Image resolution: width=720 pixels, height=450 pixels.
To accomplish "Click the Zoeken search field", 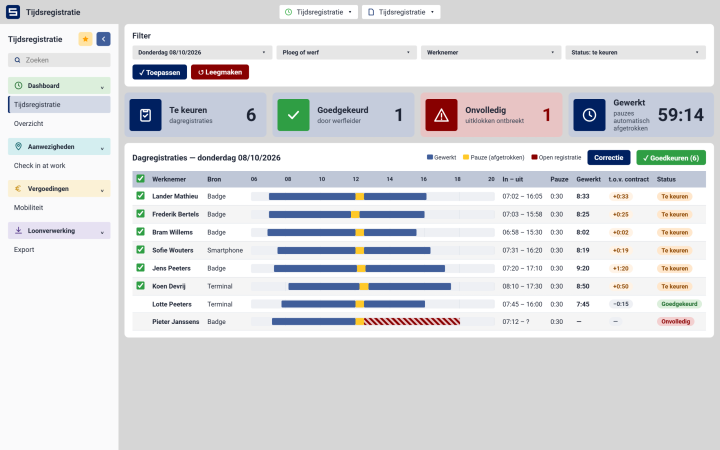I will 59,60.
